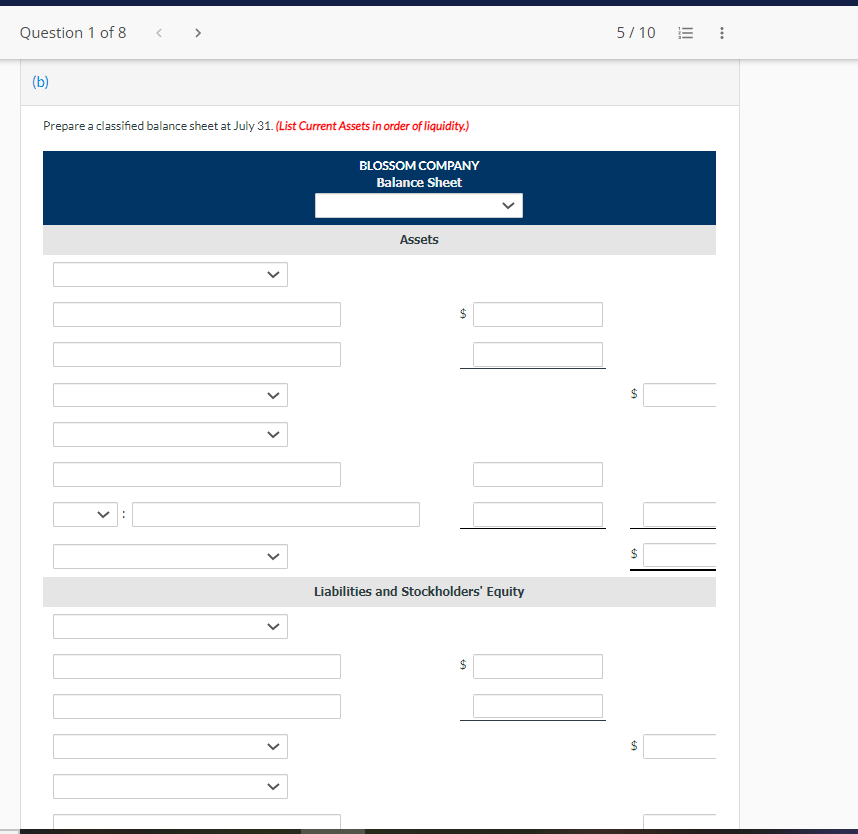The width and height of the screenshot is (858, 834).
Task: Click the total current assets amount field
Action: [680, 395]
